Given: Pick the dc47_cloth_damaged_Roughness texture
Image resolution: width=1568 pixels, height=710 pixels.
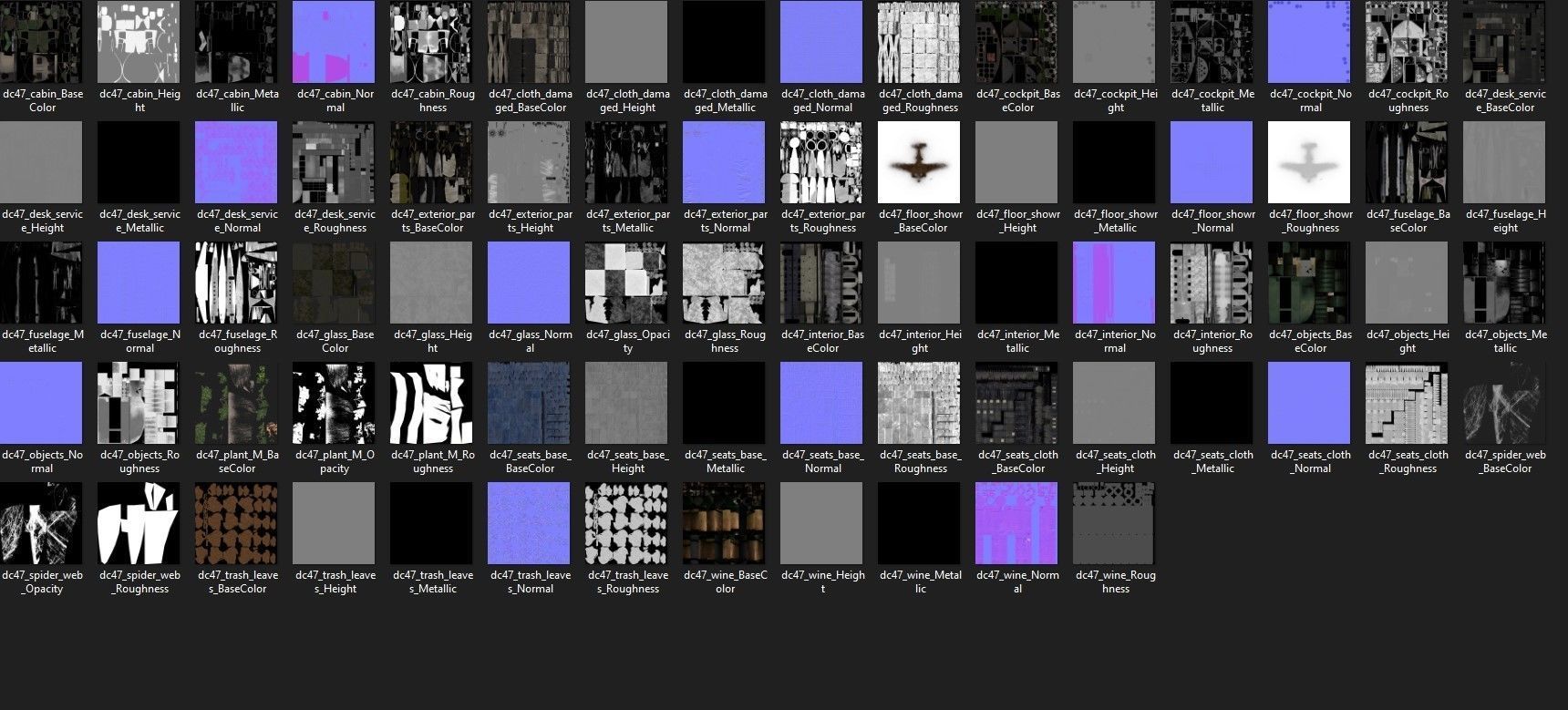Looking at the screenshot, I should (x=920, y=42).
